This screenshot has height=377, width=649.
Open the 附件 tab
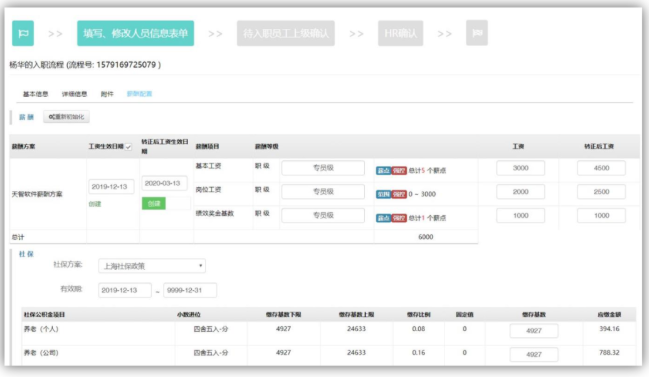click(x=107, y=94)
